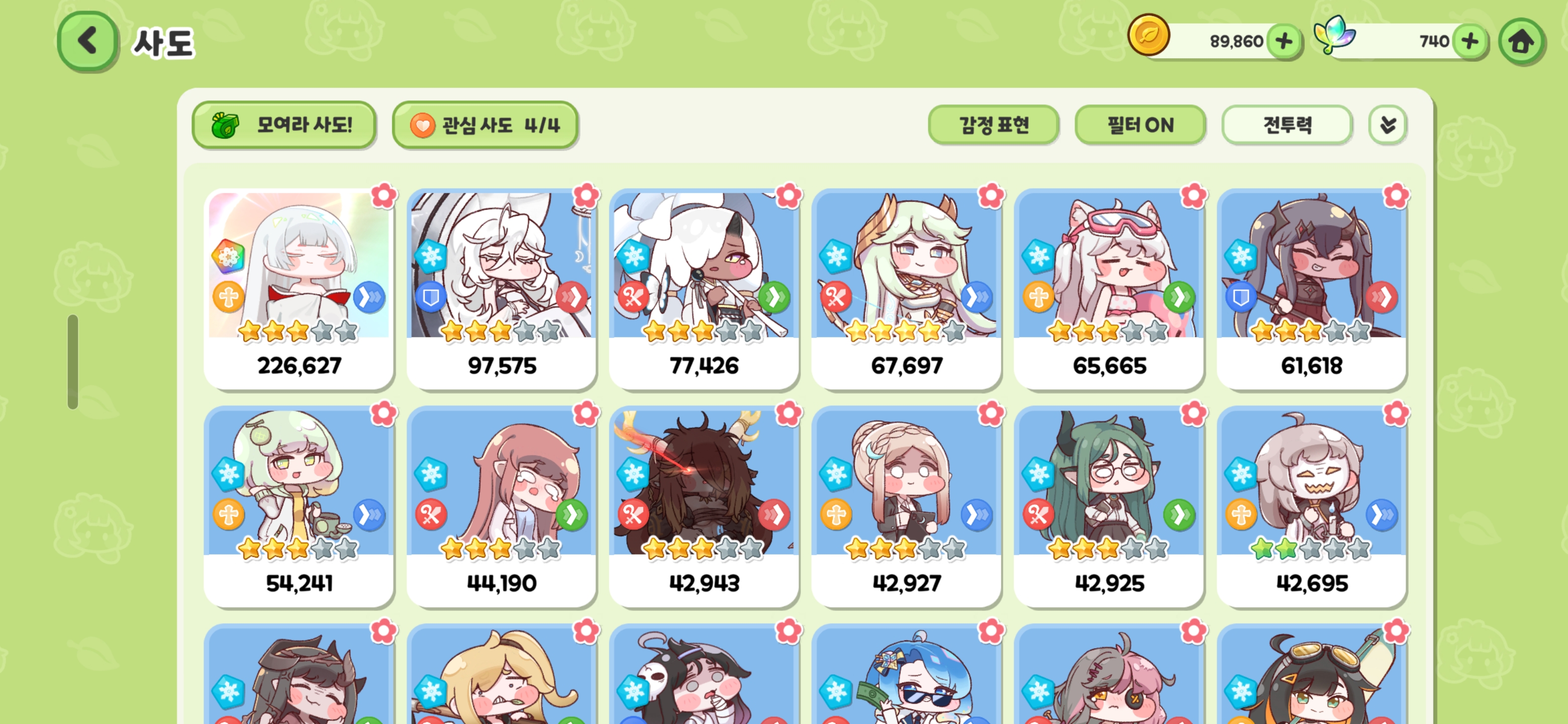
Task: Toggle favorite flower on 226,627 card
Action: [x=383, y=196]
